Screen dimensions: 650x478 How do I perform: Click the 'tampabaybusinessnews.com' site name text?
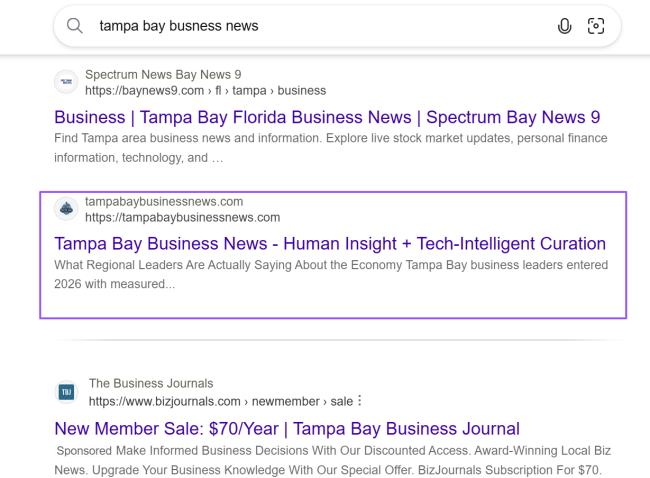(164, 201)
